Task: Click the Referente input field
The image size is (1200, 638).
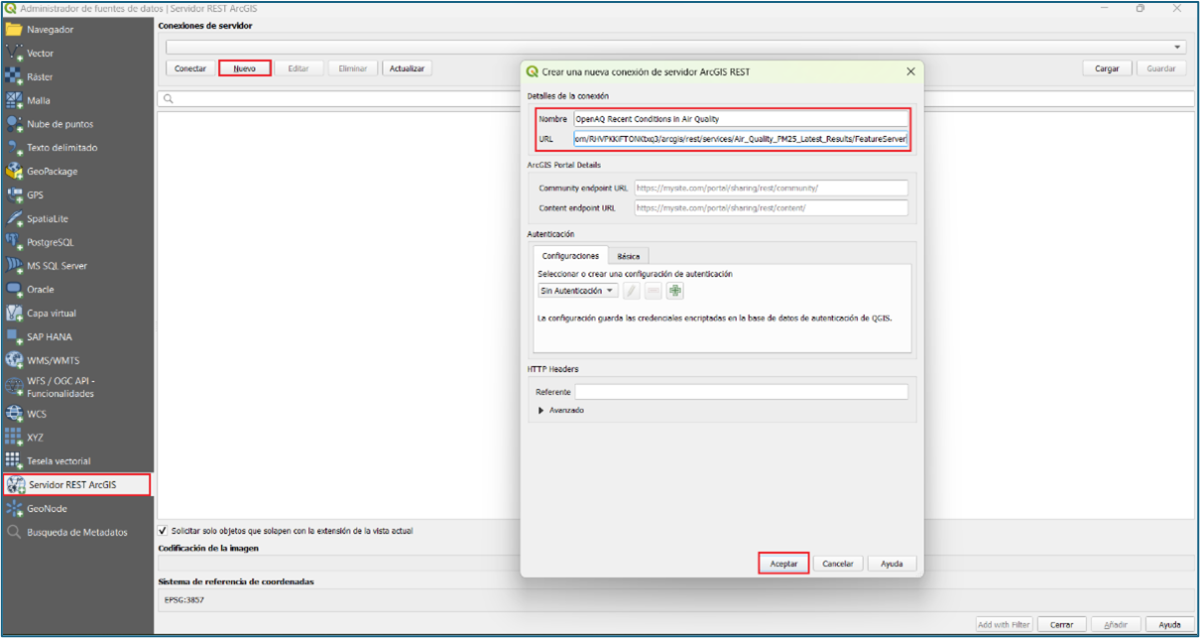Action: click(741, 392)
